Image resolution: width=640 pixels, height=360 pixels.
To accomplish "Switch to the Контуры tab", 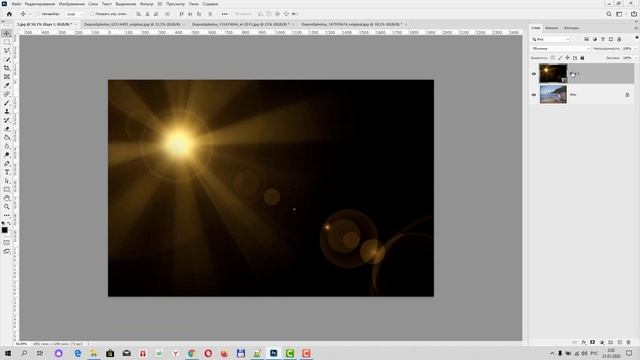I will coord(571,28).
